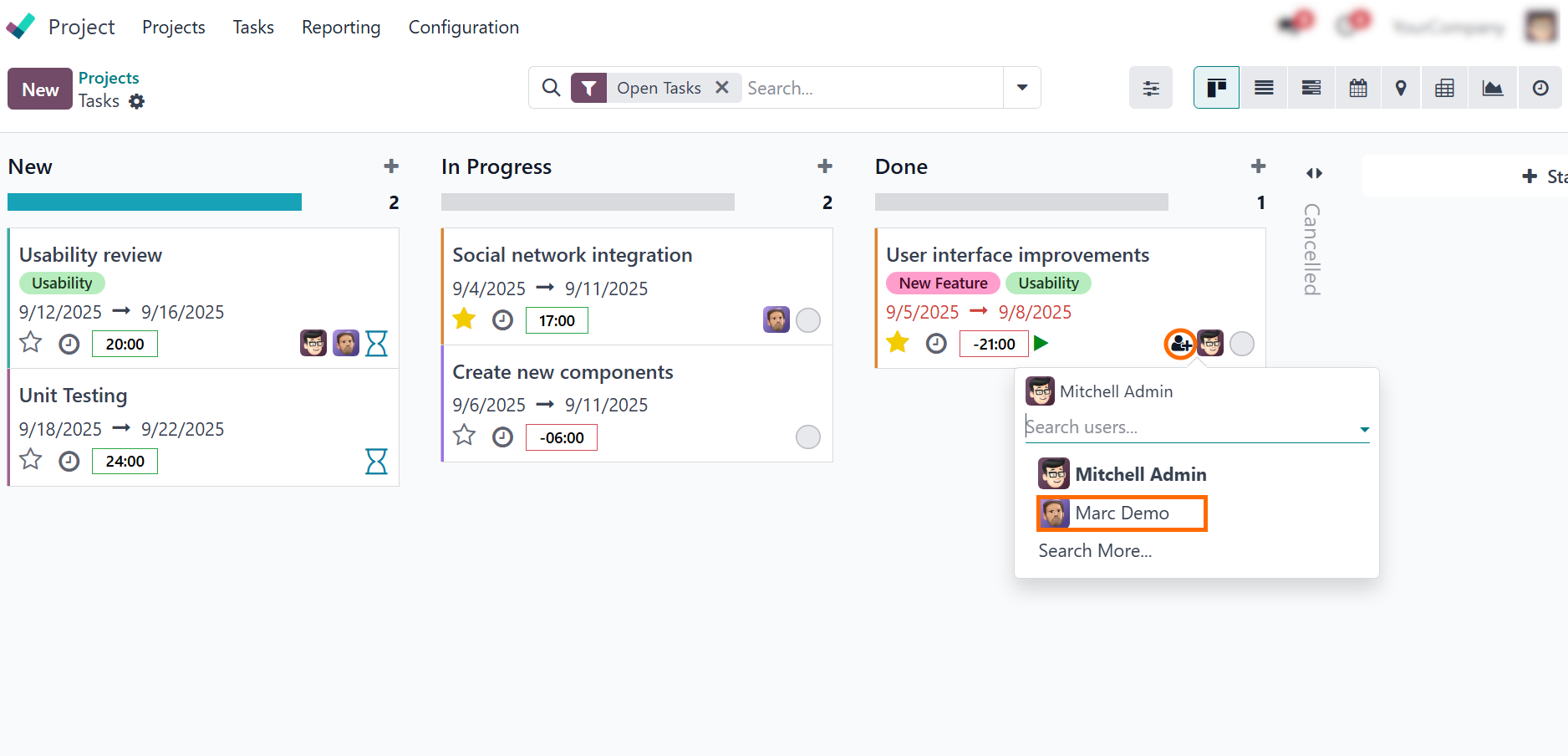Start timer on User interface improvements task
1568x756 pixels.
tap(1041, 343)
